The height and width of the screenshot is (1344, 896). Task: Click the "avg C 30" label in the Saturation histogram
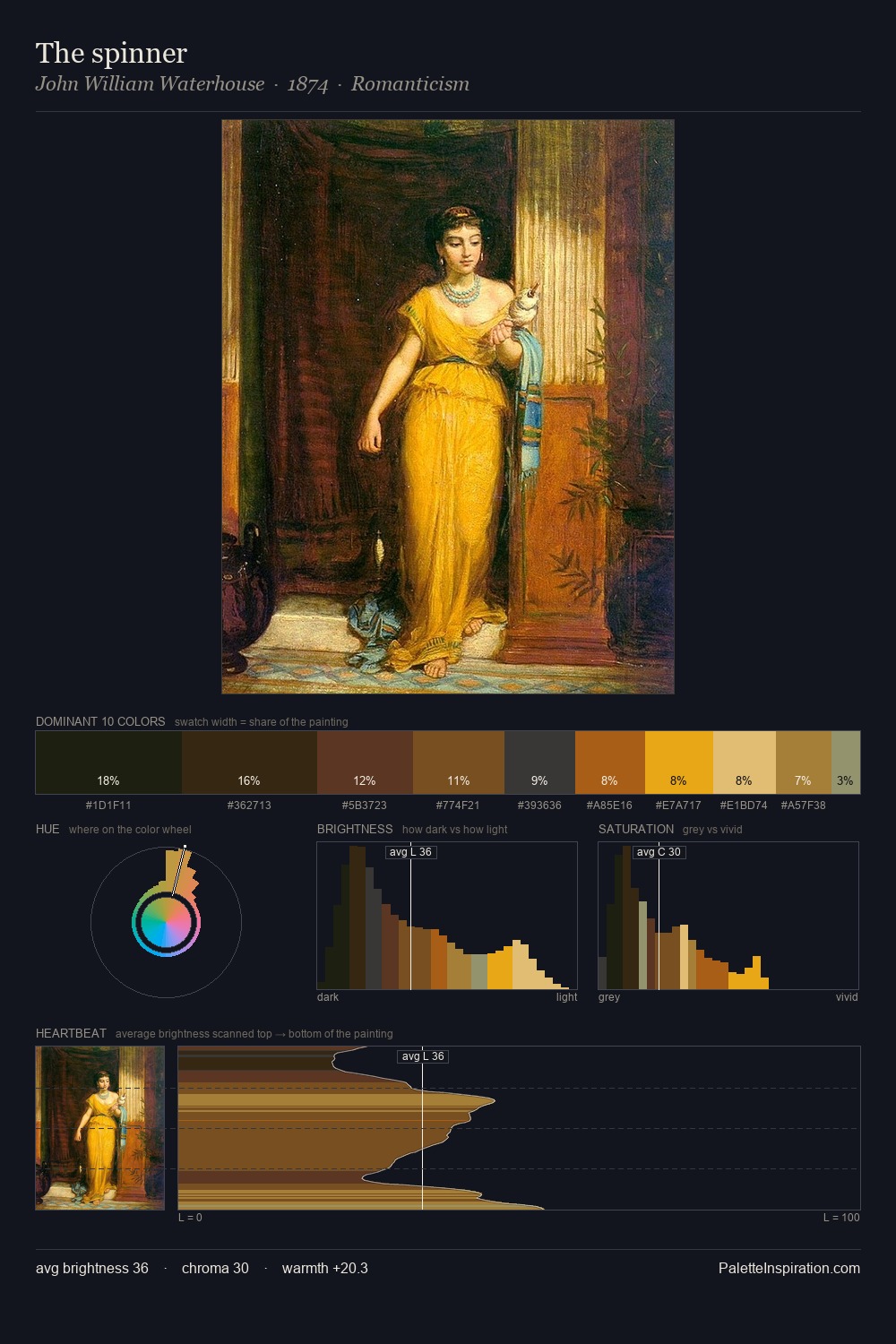pos(659,852)
